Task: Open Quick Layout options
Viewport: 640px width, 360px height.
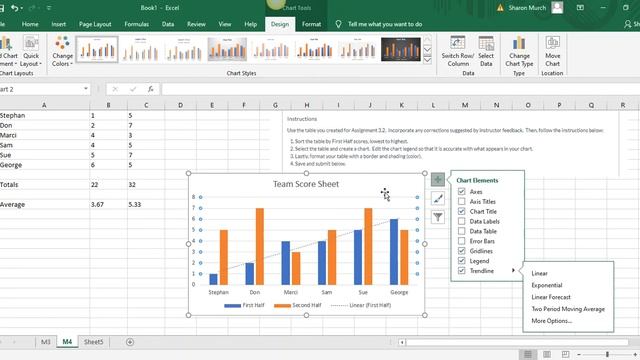Action: (x=31, y=51)
